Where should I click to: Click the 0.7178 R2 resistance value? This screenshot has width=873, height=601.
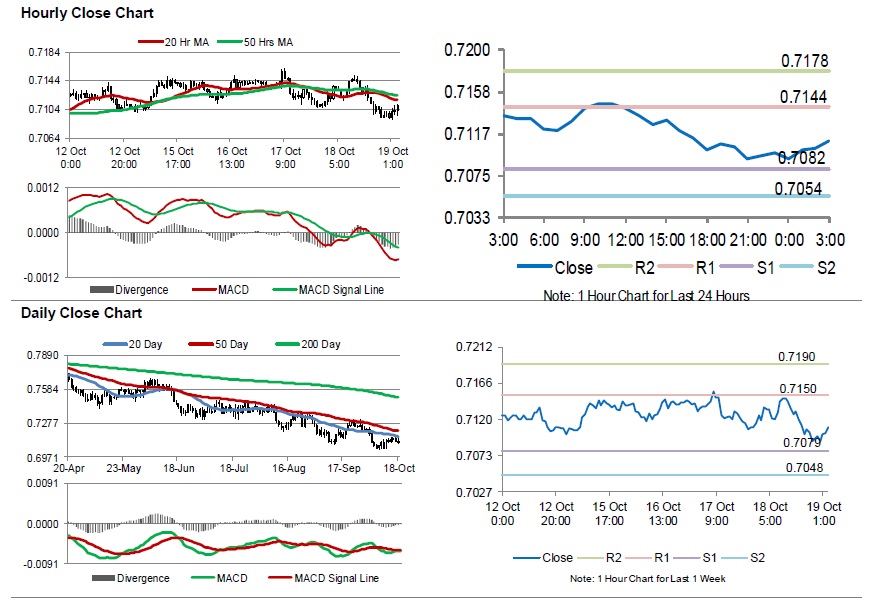805,61
